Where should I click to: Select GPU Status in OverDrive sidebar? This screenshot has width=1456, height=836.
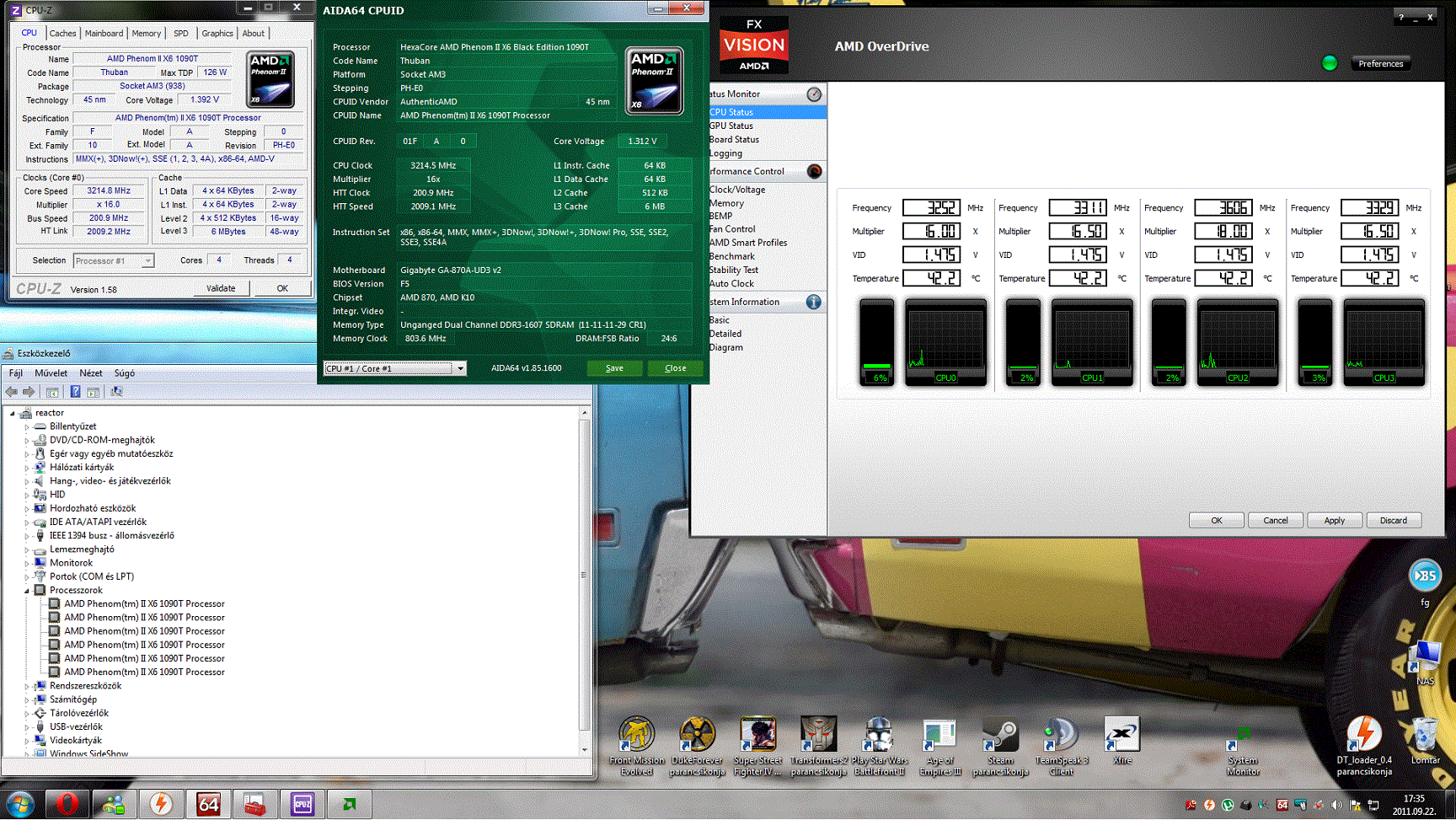(731, 126)
